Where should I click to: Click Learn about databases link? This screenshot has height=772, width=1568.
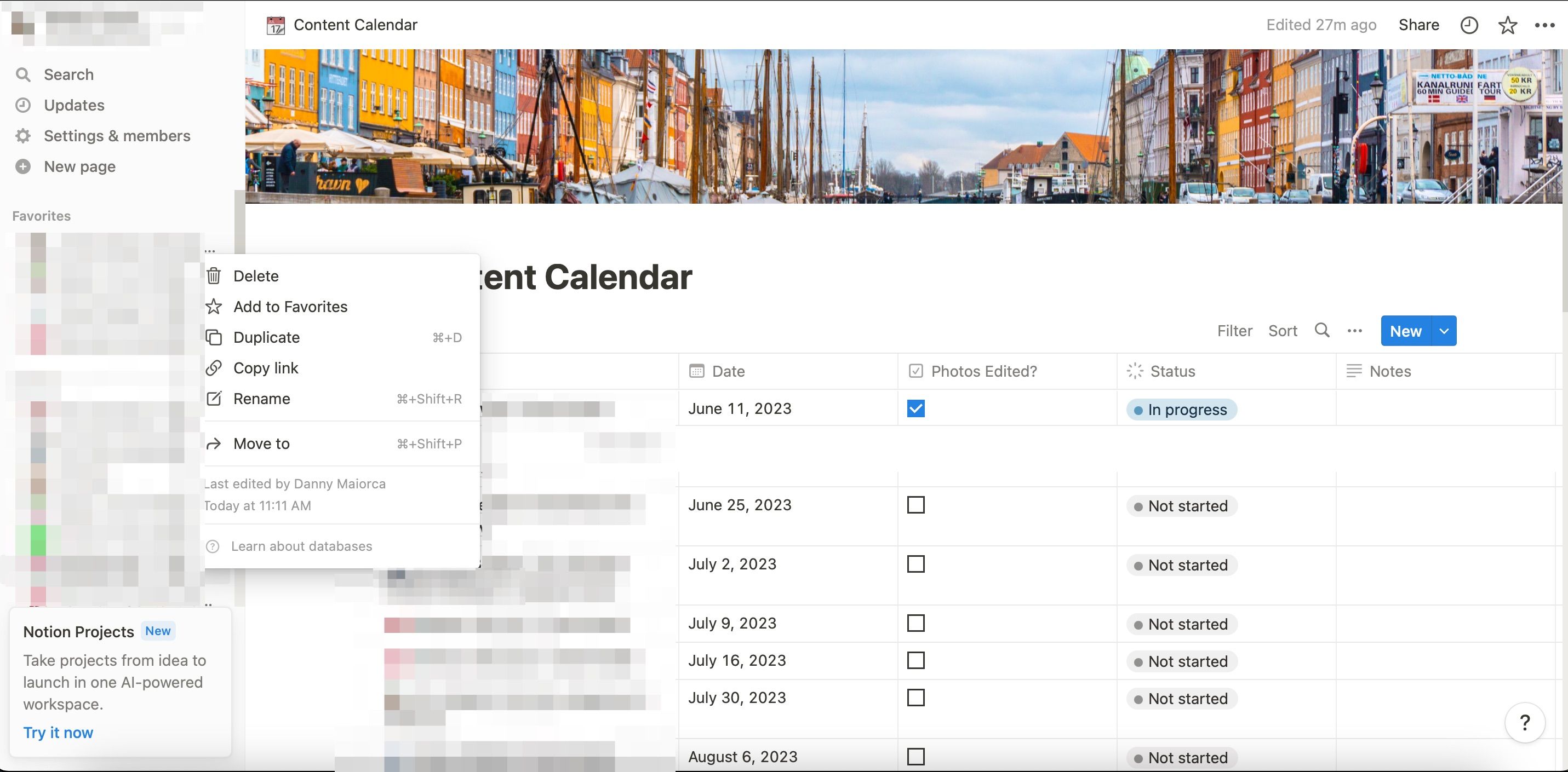tap(300, 545)
